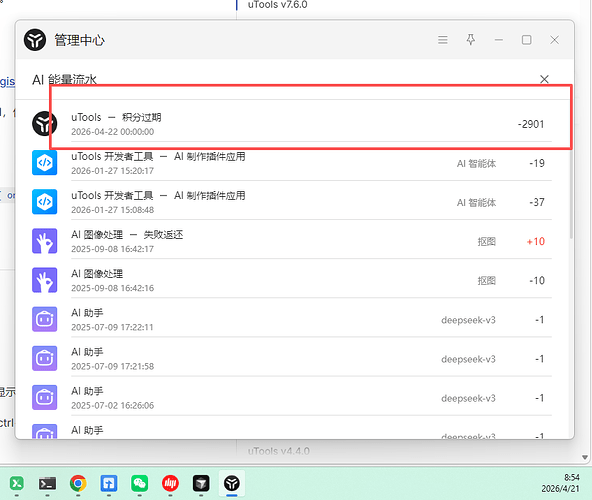Viewport: 592px width, 500px height.
Task: Click timestamp 2026-01-27 15:08:48
Action: click(x=113, y=210)
